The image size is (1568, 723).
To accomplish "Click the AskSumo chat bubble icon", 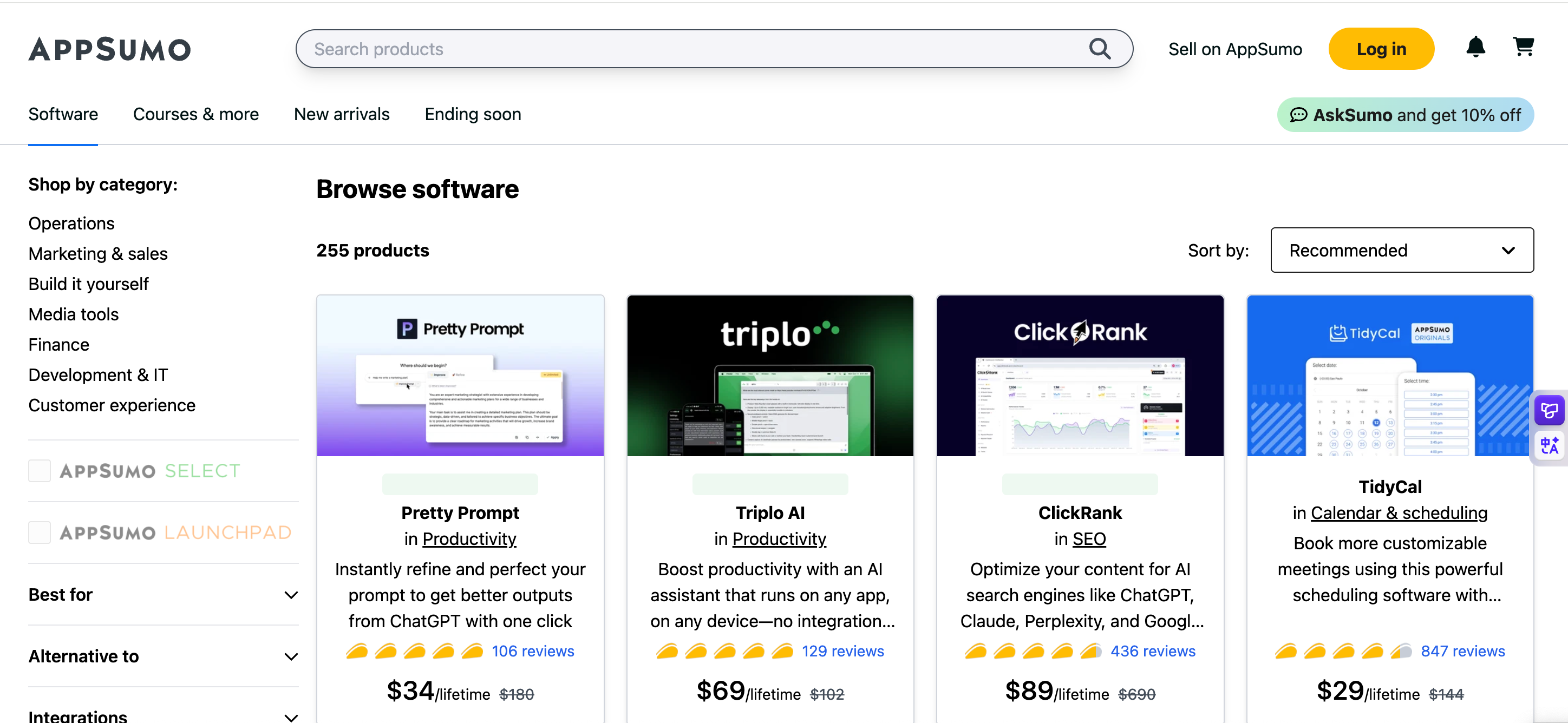I will (x=1298, y=115).
